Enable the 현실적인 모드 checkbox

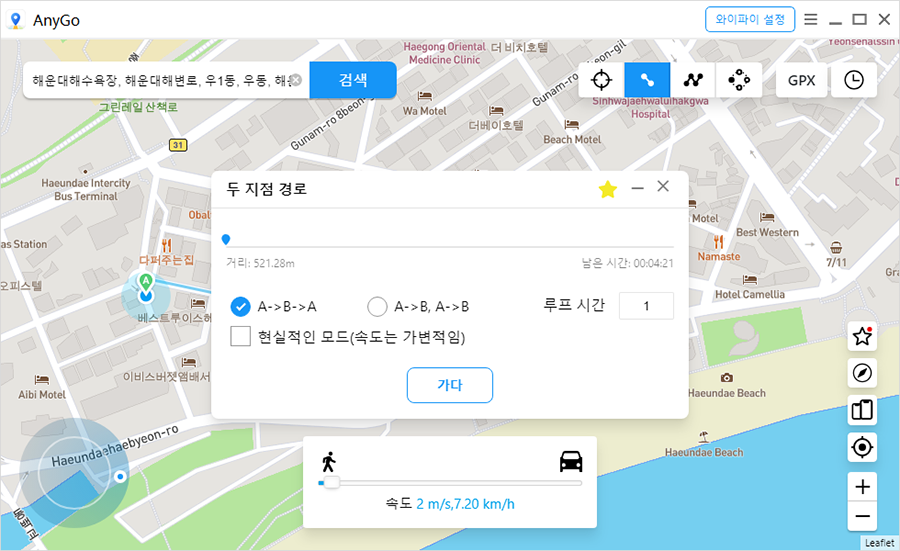coord(240,336)
